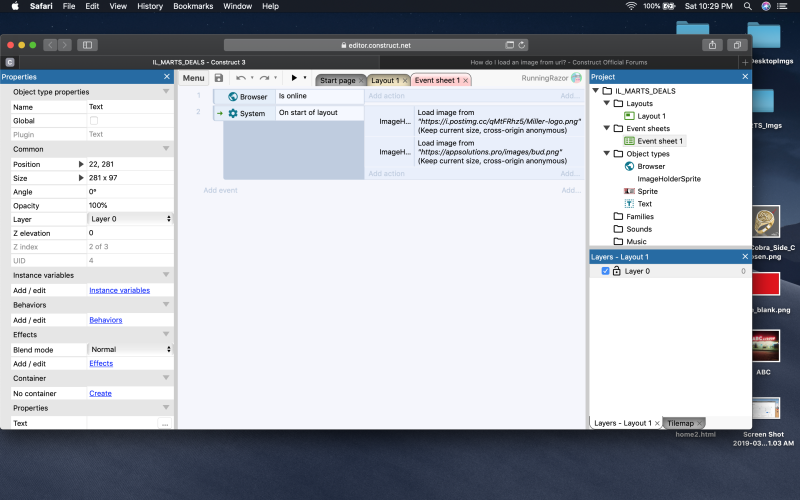
Task: Switch to the Tilemap tab
Action: coord(681,423)
